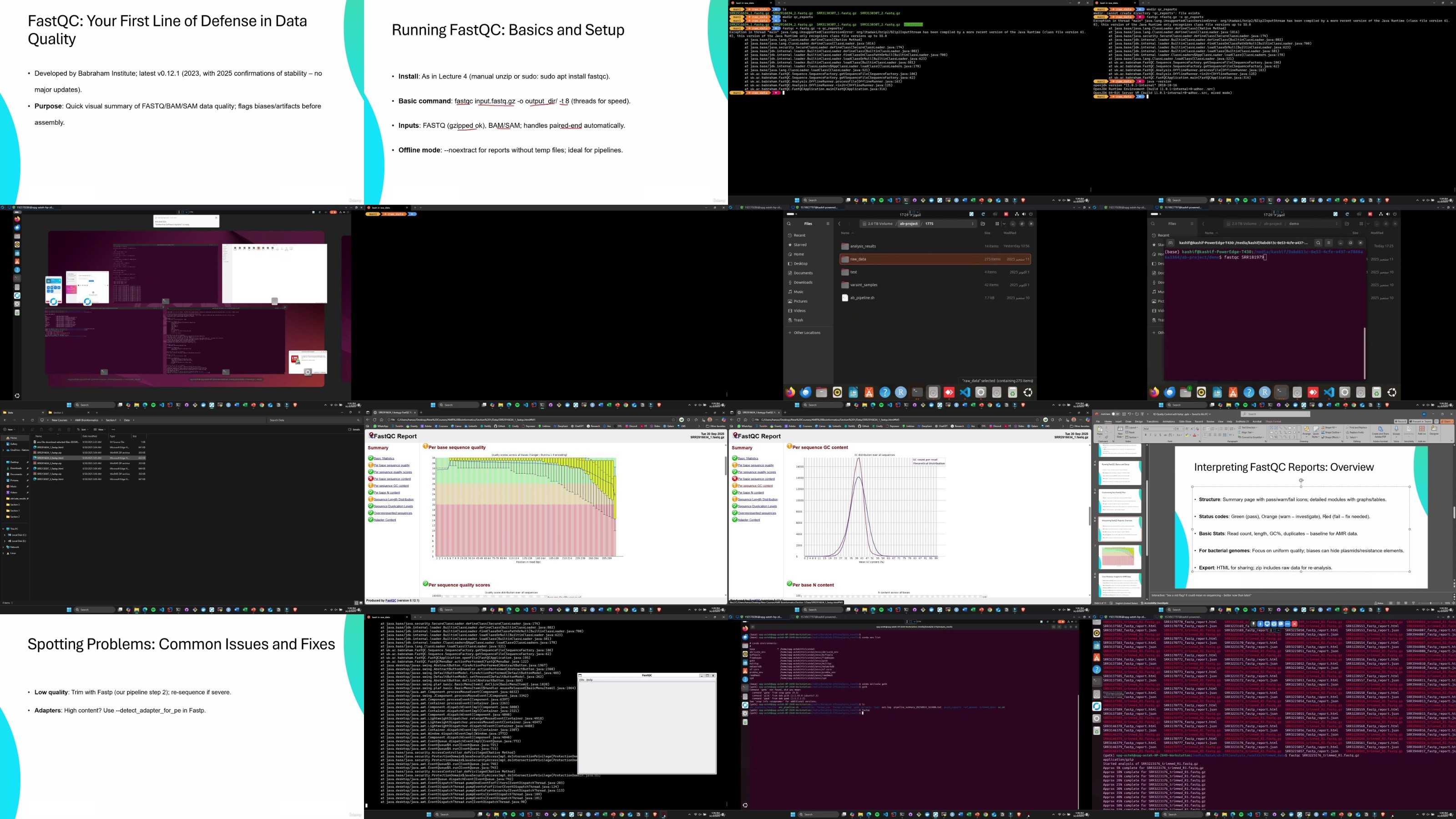
Task: Select the slide thumbnail showing the quality graph
Action: point(1120,557)
